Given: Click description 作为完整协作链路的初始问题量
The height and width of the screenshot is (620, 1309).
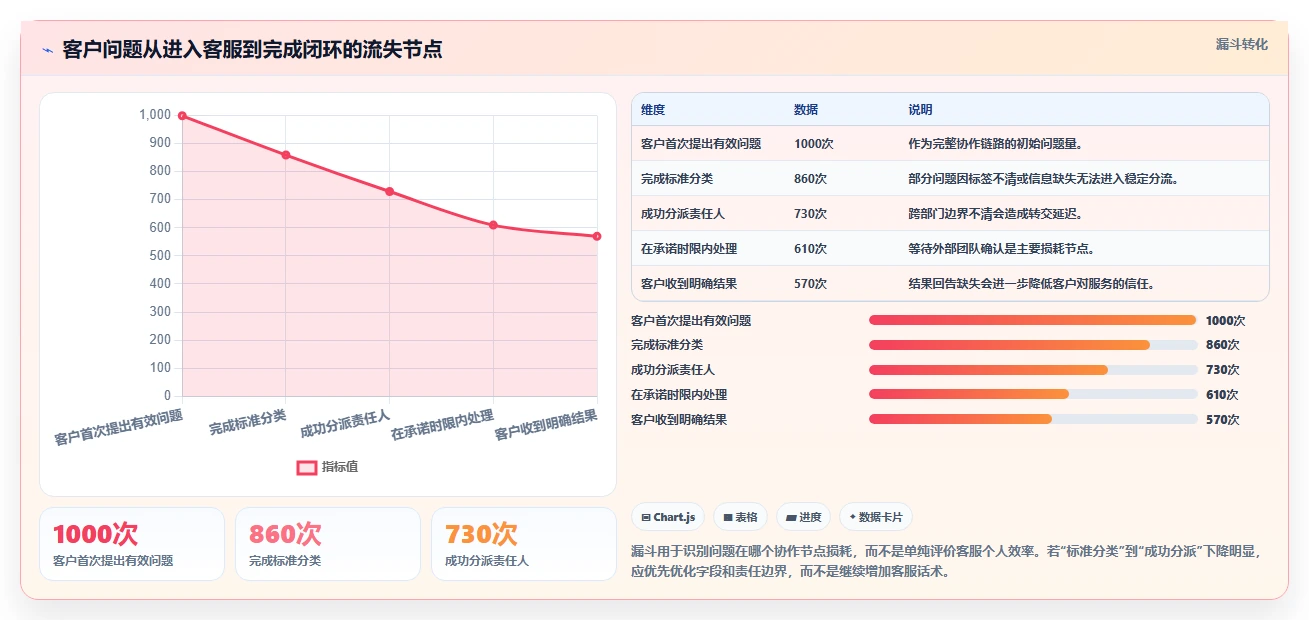Looking at the screenshot, I should (996, 144).
